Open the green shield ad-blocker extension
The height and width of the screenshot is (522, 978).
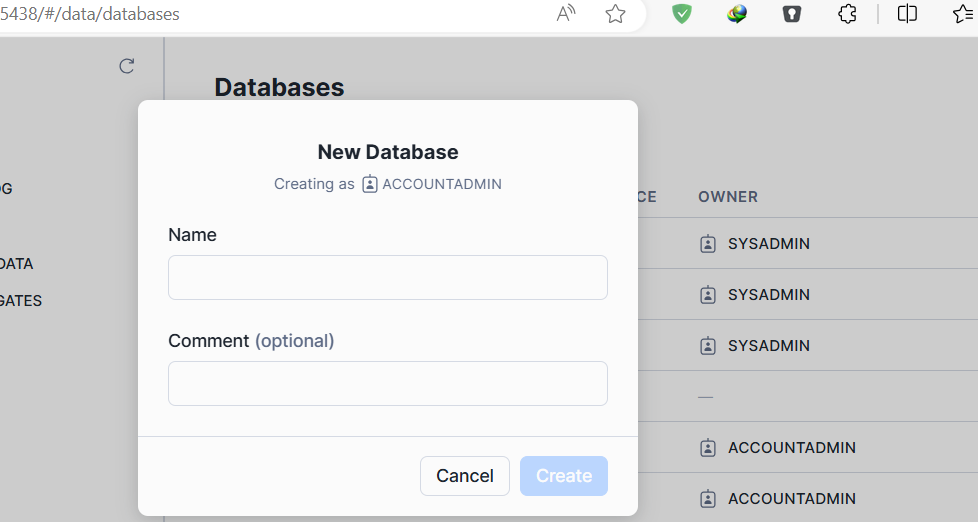[x=682, y=14]
